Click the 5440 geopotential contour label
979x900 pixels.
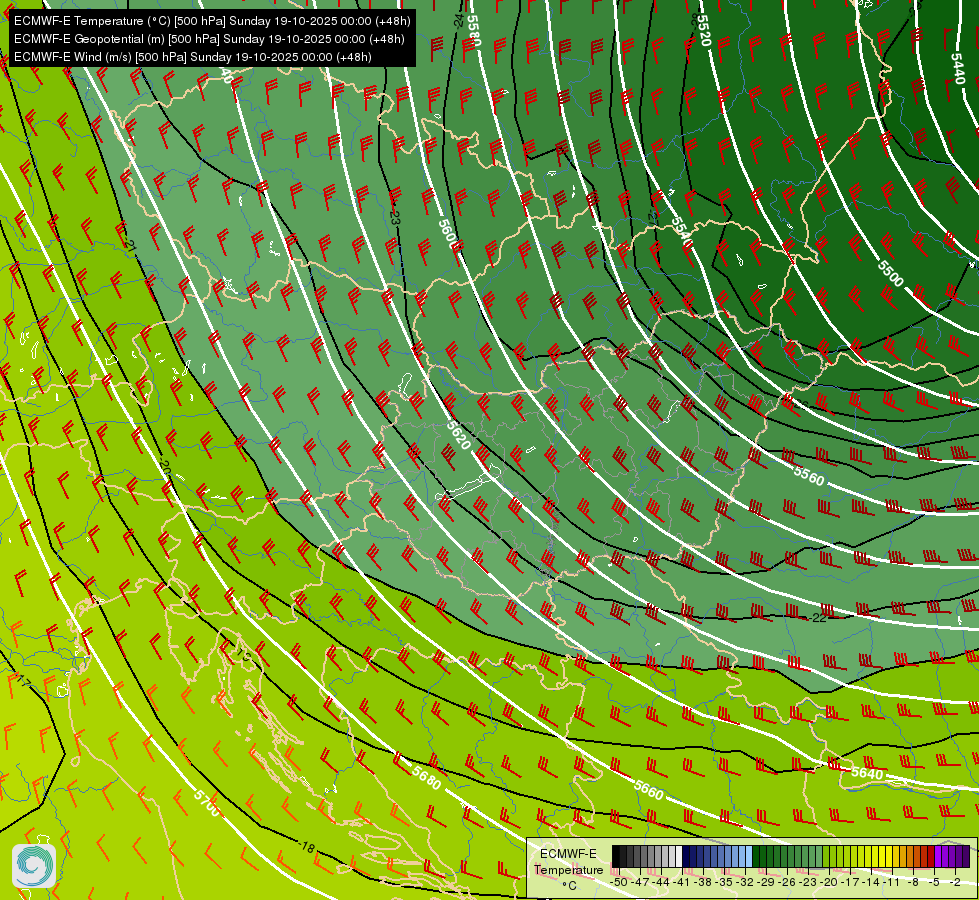tap(958, 69)
